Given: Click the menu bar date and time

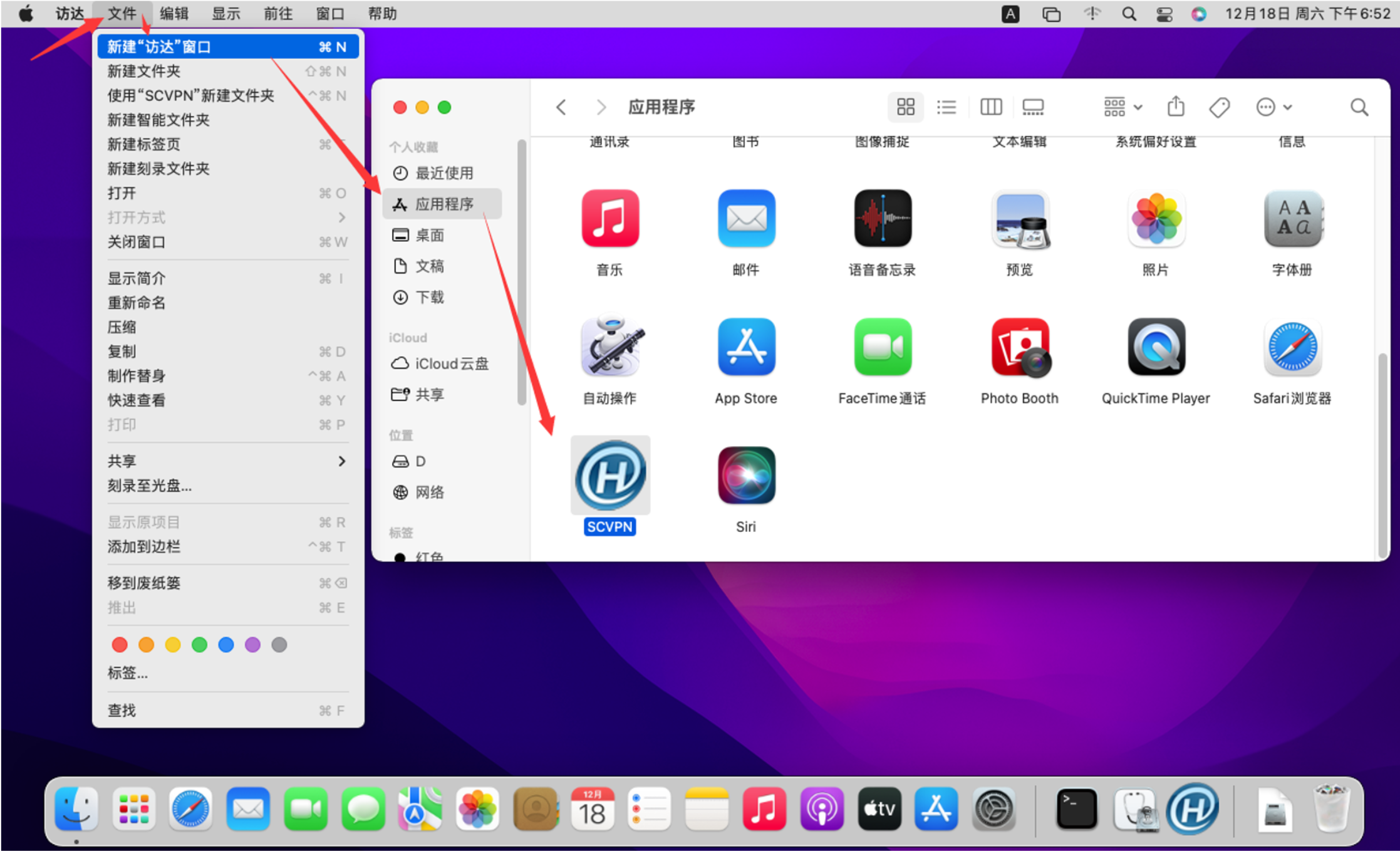Looking at the screenshot, I should coord(1308,14).
